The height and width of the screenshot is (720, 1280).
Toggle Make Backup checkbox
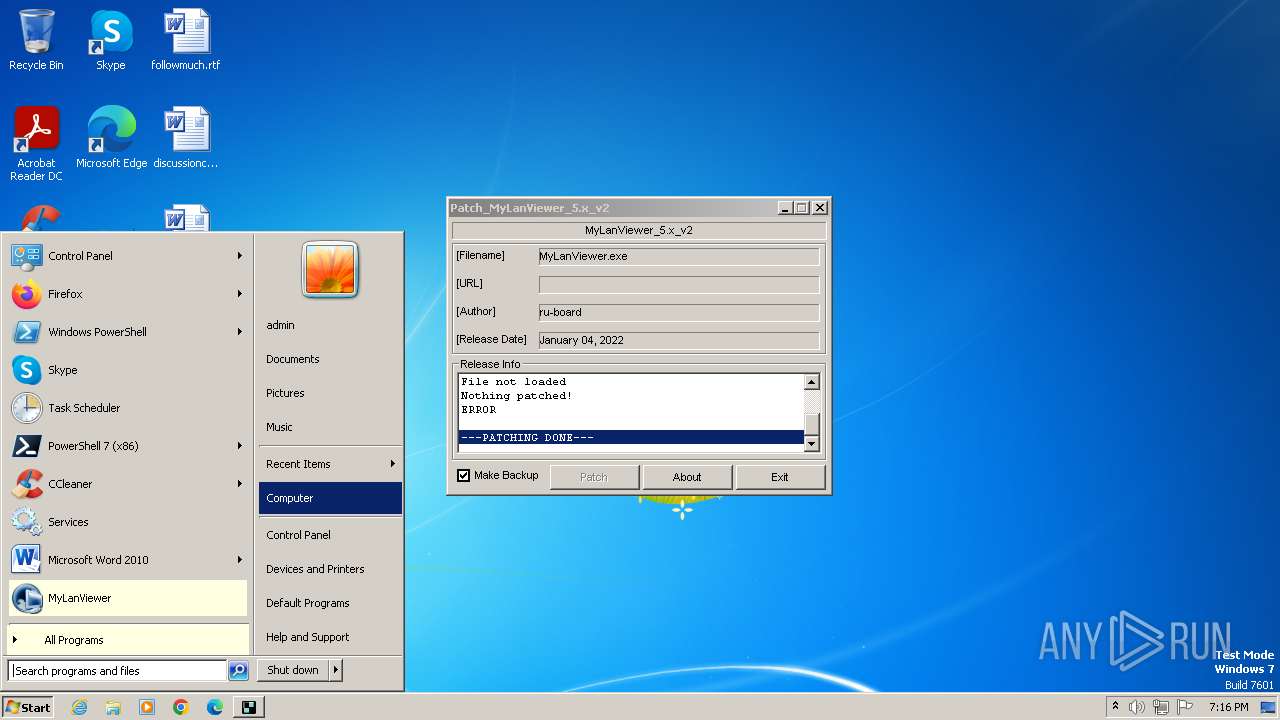(463, 476)
